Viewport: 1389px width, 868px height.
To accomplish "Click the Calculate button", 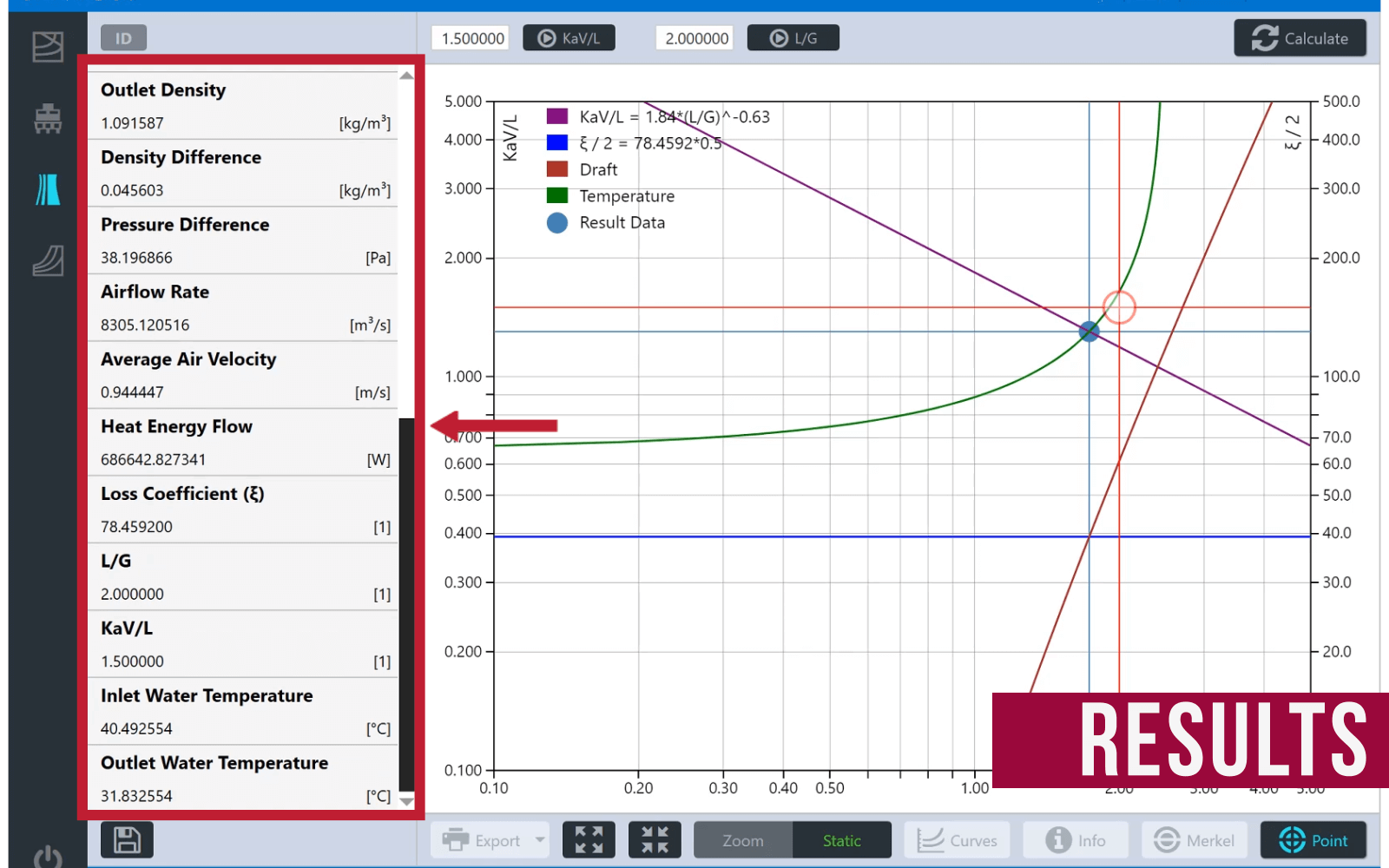I will pyautogui.click(x=1300, y=38).
